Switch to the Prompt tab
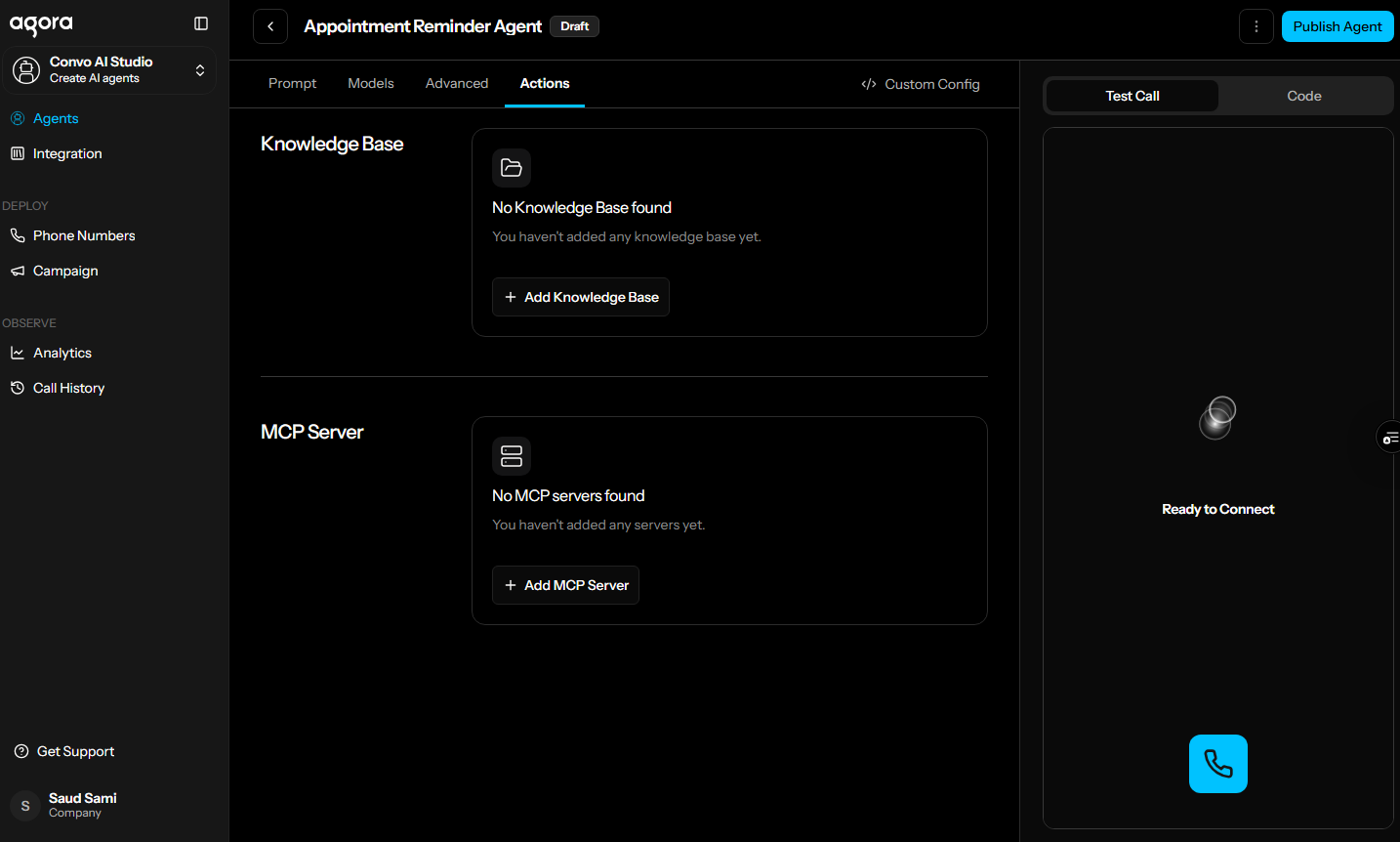This screenshot has width=1400, height=842. pos(292,84)
